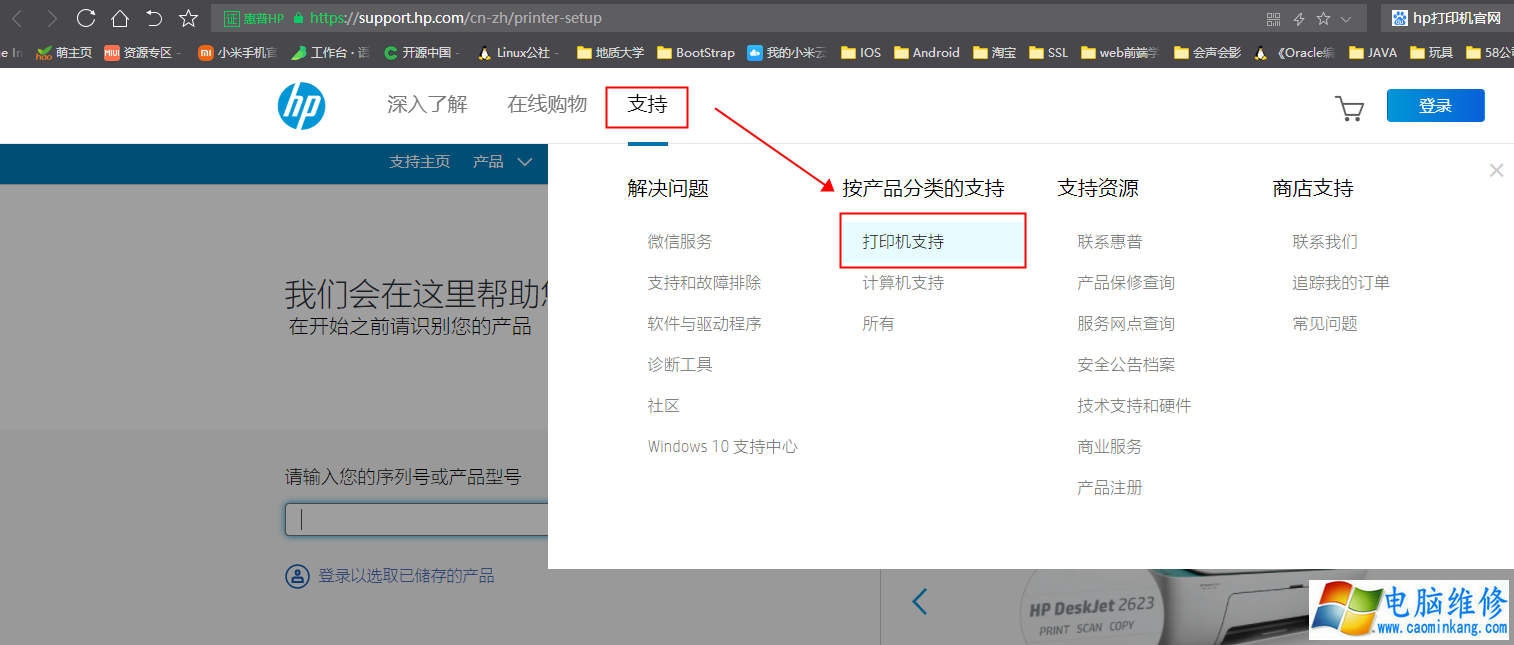This screenshot has width=1514, height=645.
Task: Open the 我的小米云 bookmark
Action: click(787, 53)
